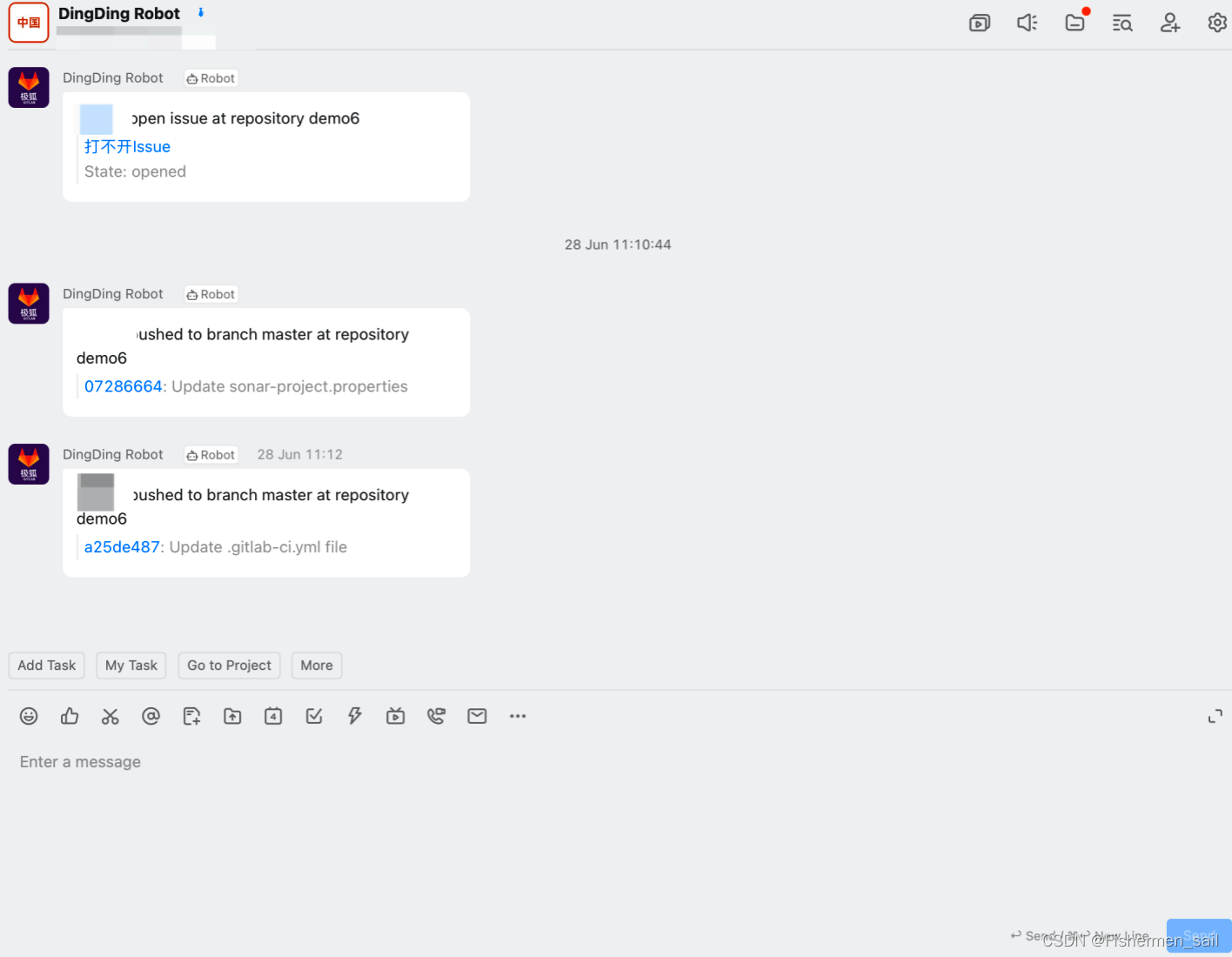Click the blue user avatar in the open issue message
Screen dimensions: 1232x957
tap(97, 119)
